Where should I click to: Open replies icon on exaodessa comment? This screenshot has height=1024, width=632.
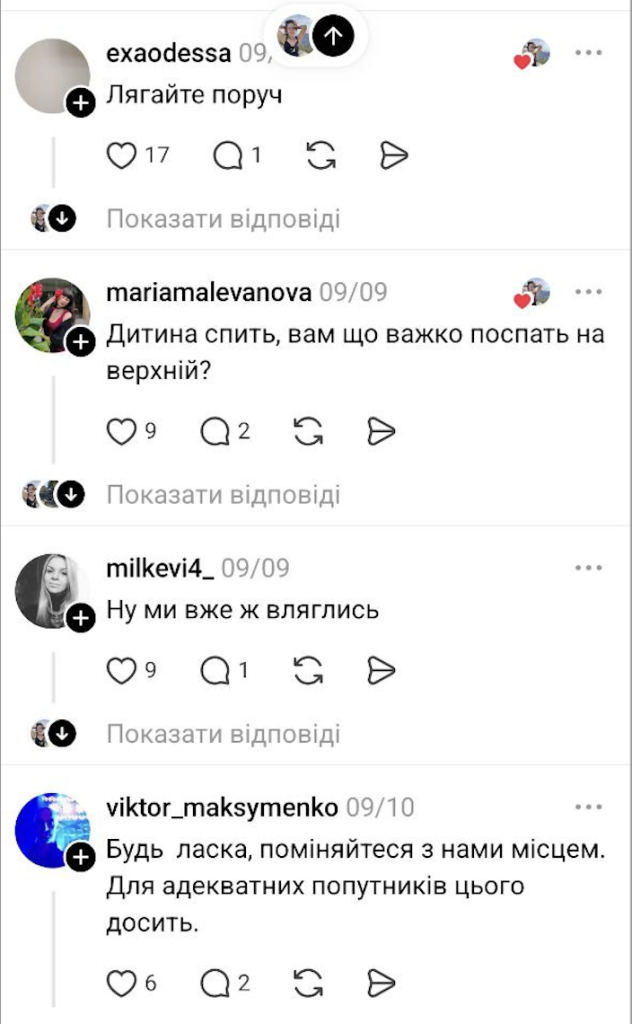(x=227, y=155)
